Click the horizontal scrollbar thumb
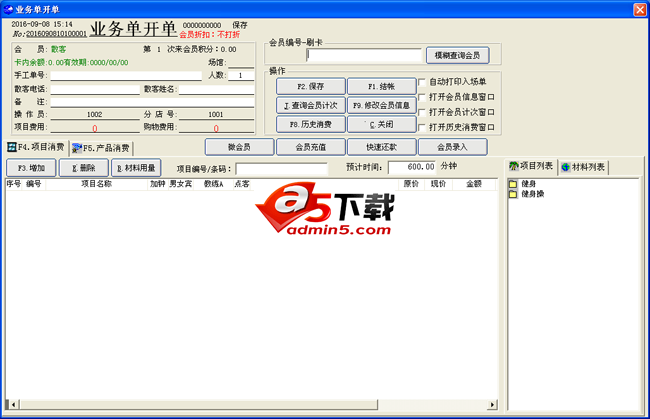The width and height of the screenshot is (650, 419). (x=199, y=404)
